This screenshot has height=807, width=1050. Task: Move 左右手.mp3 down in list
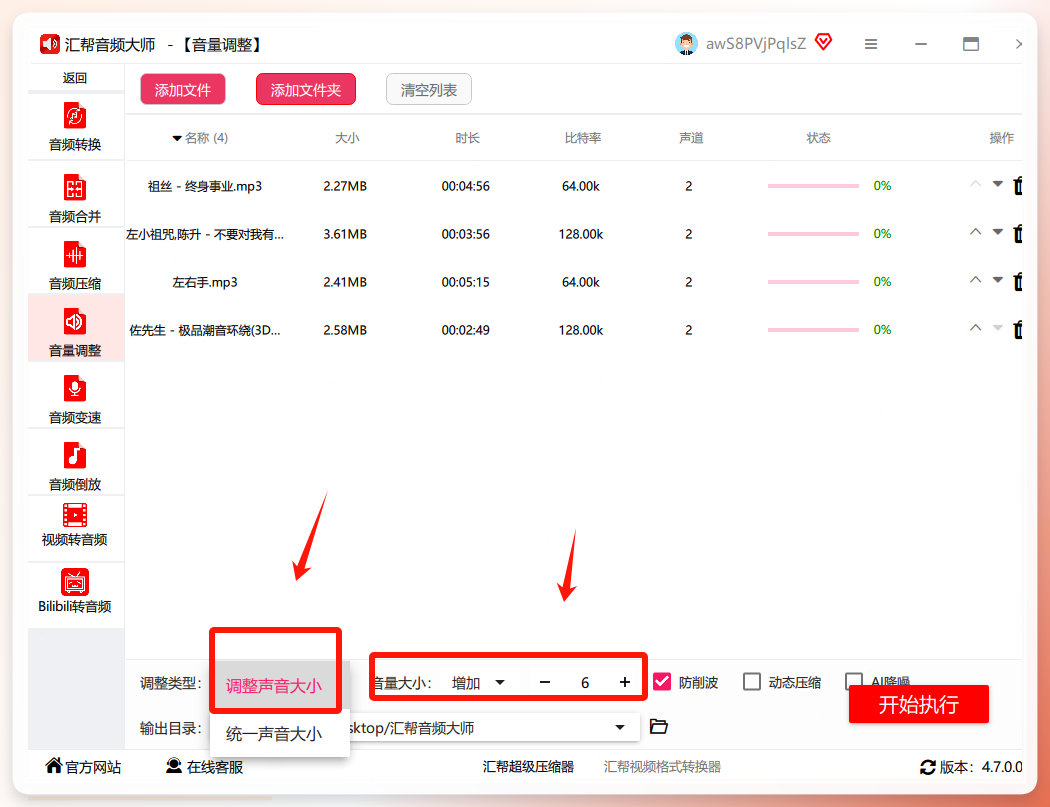coord(998,280)
